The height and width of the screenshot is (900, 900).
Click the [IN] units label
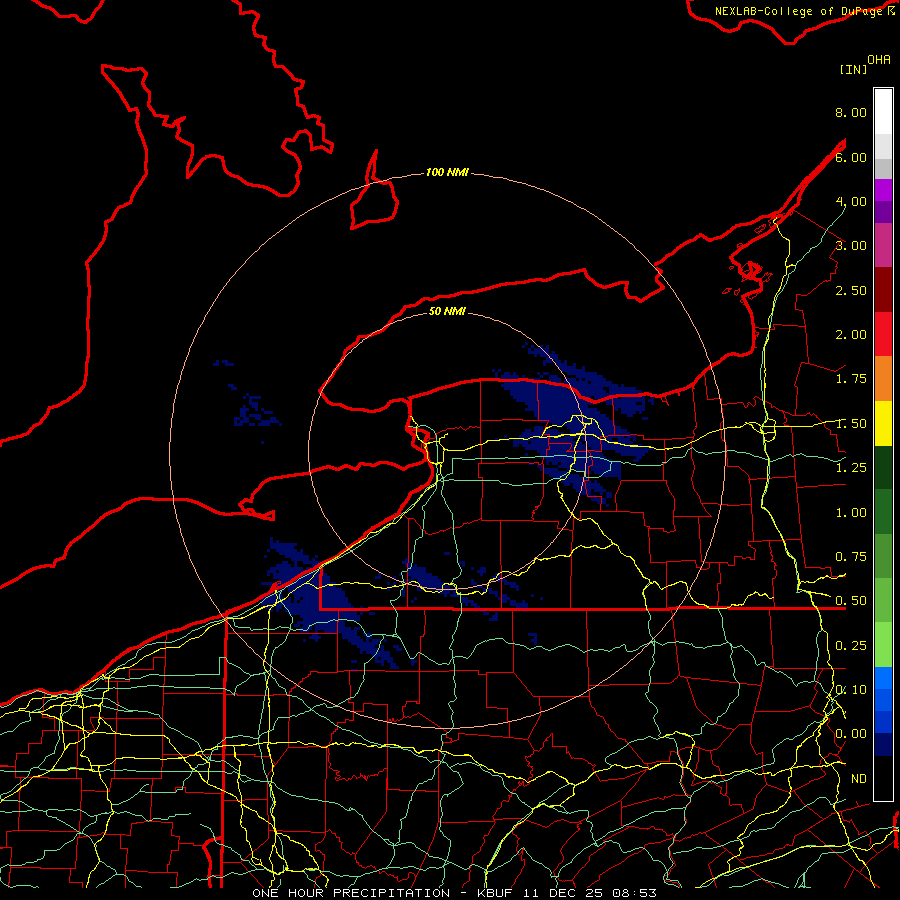(x=853, y=69)
